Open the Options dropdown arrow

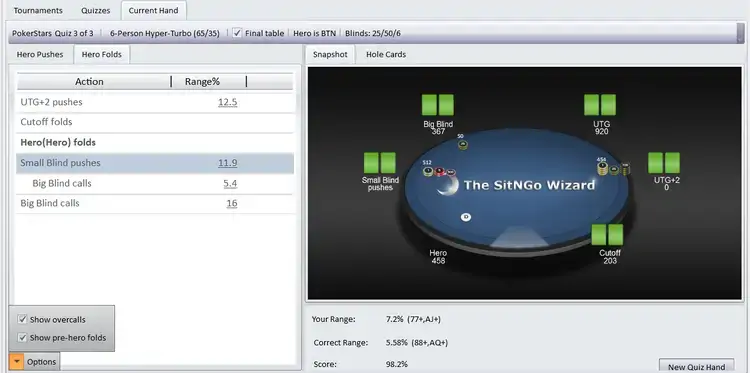coord(17,362)
